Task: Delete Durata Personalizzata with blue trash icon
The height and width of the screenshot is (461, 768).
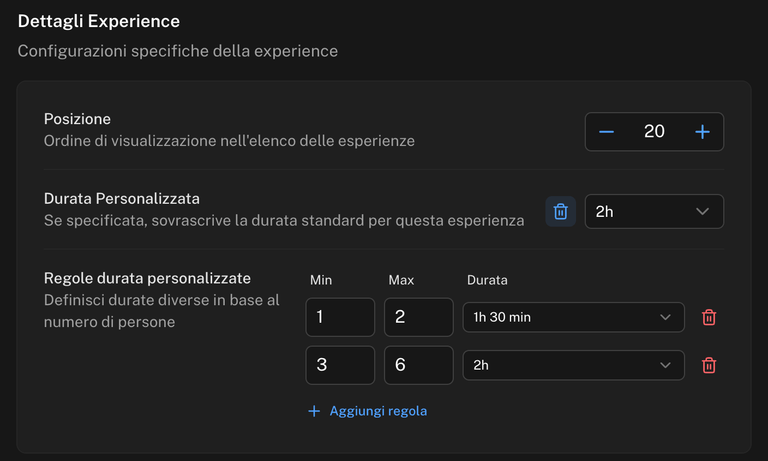Action: point(560,211)
